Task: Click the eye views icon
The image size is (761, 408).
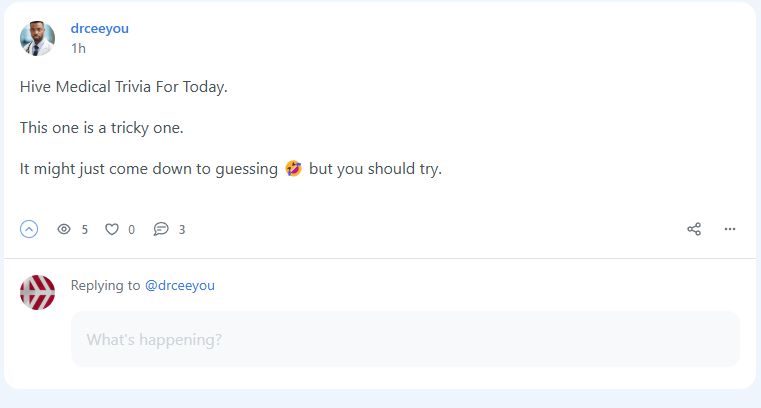Action: tap(64, 229)
